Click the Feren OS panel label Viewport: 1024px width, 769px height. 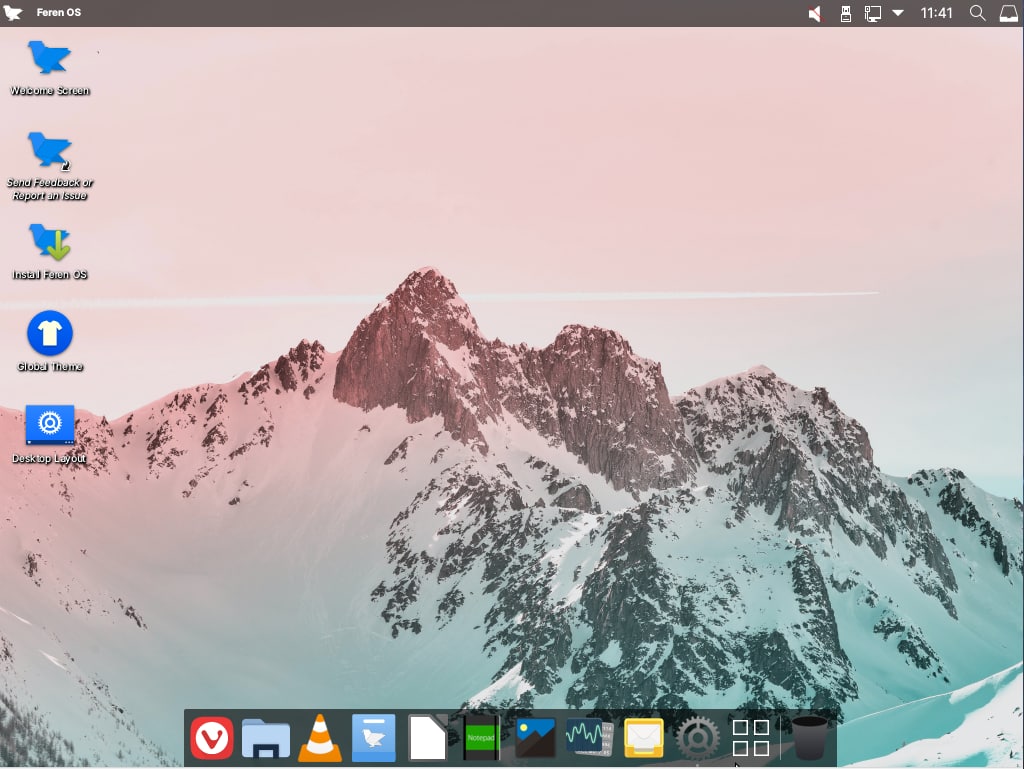[x=59, y=12]
